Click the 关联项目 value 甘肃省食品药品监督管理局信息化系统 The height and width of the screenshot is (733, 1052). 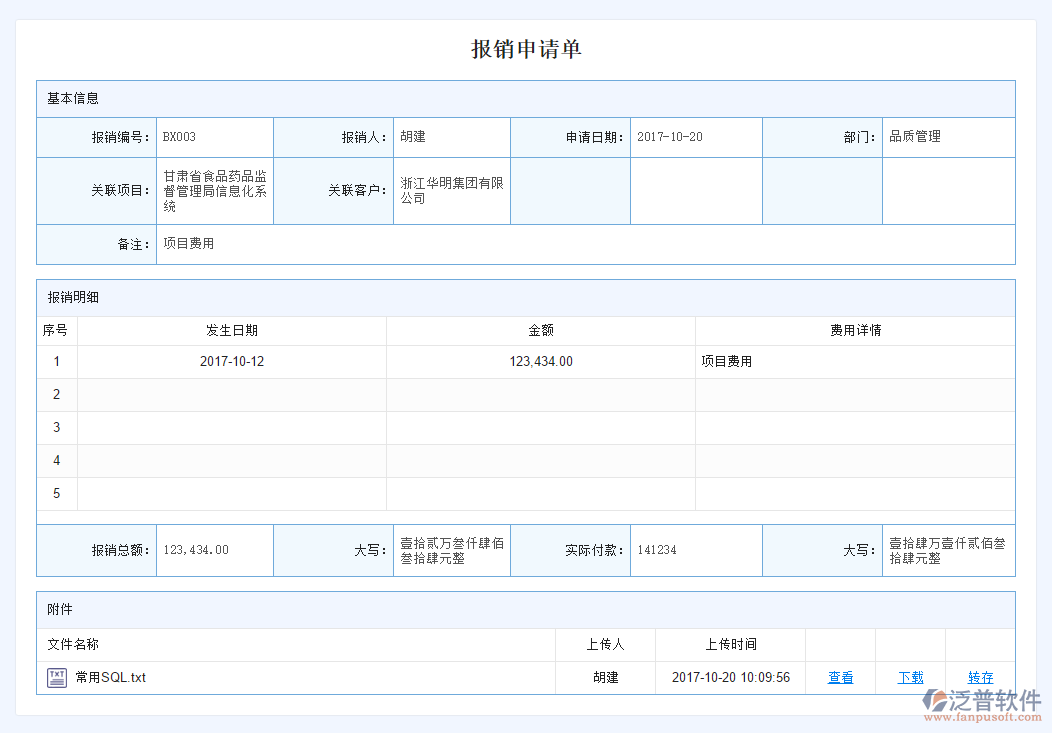[x=214, y=190]
